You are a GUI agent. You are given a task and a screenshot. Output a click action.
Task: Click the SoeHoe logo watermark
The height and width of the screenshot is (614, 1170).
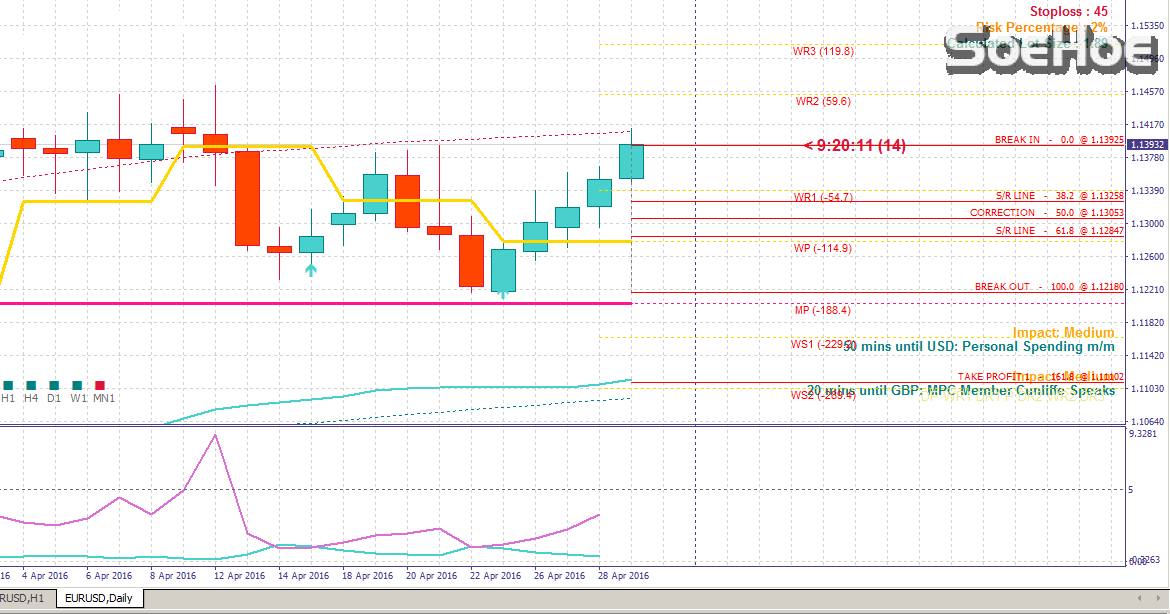coord(1050,52)
